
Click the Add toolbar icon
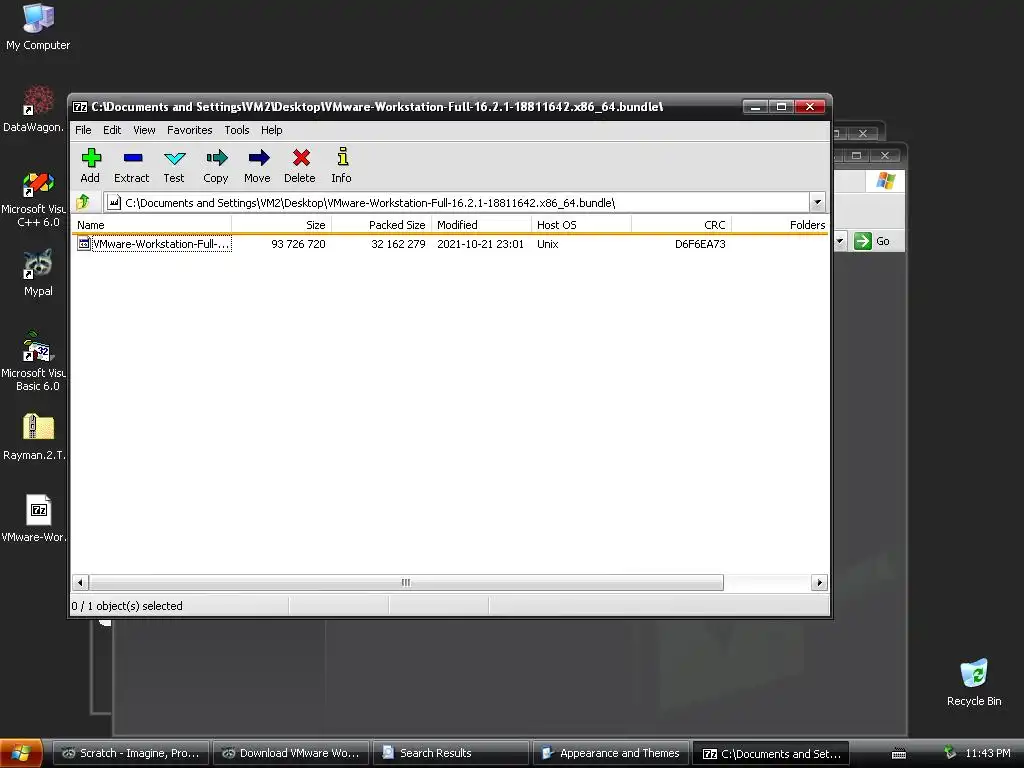click(91, 158)
